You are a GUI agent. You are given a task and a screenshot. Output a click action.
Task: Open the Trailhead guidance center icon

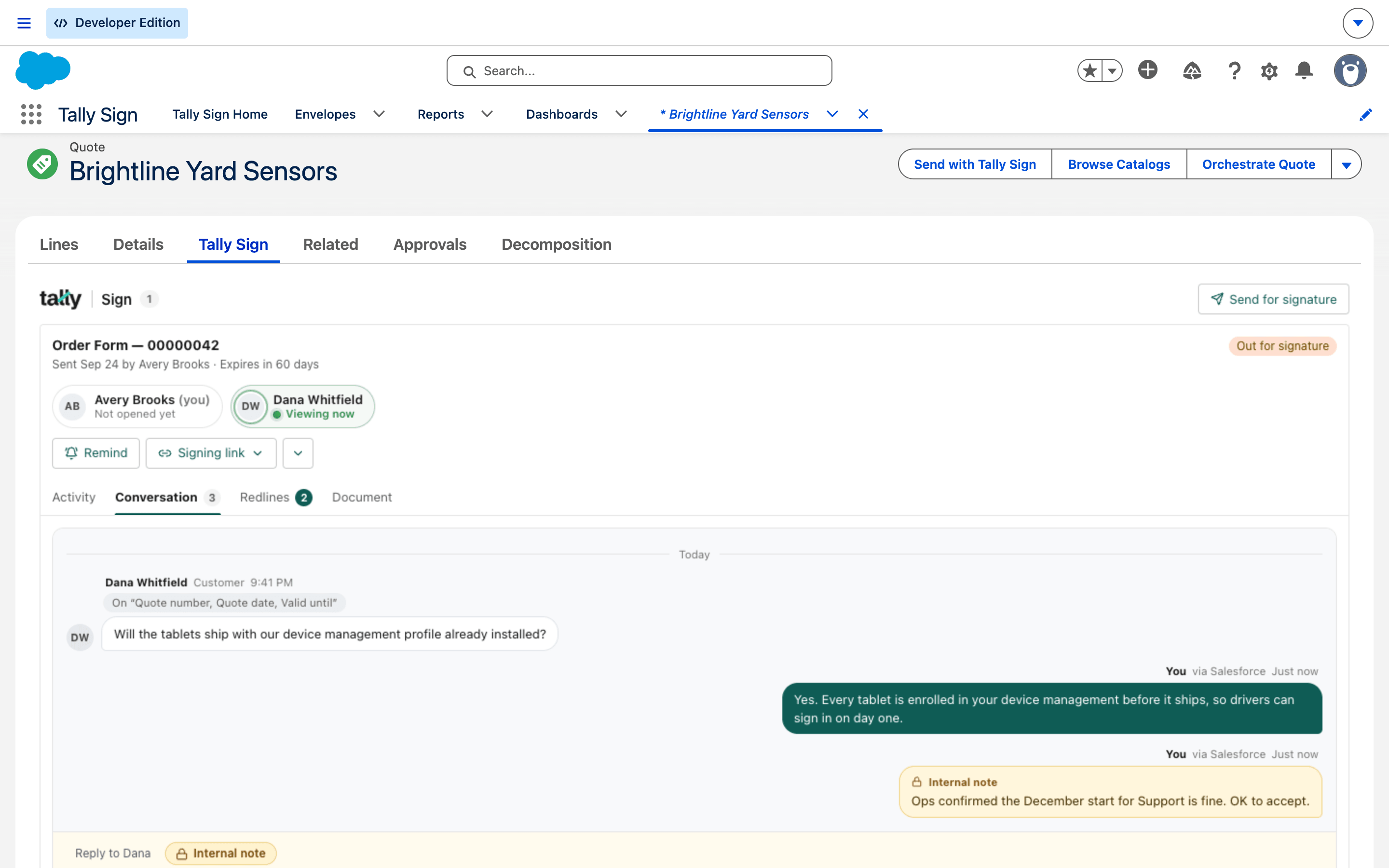(x=1192, y=70)
